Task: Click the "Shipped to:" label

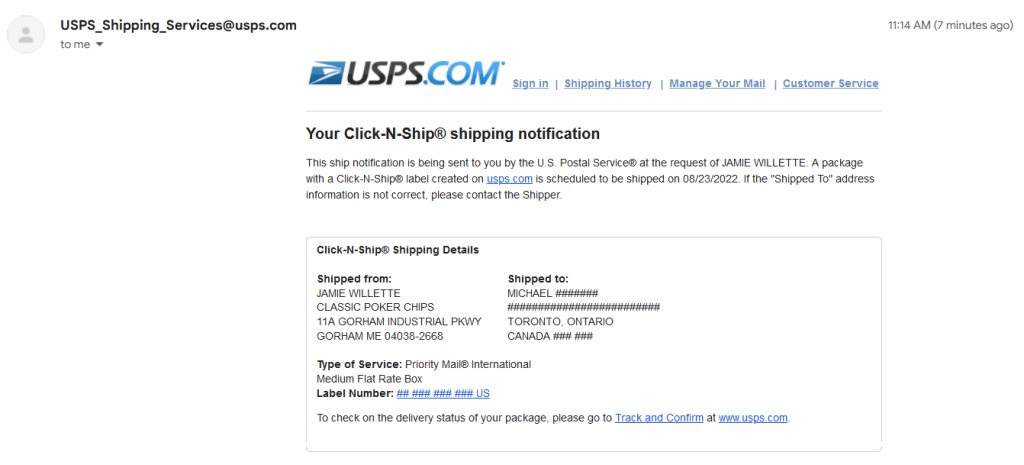Action: point(538,279)
